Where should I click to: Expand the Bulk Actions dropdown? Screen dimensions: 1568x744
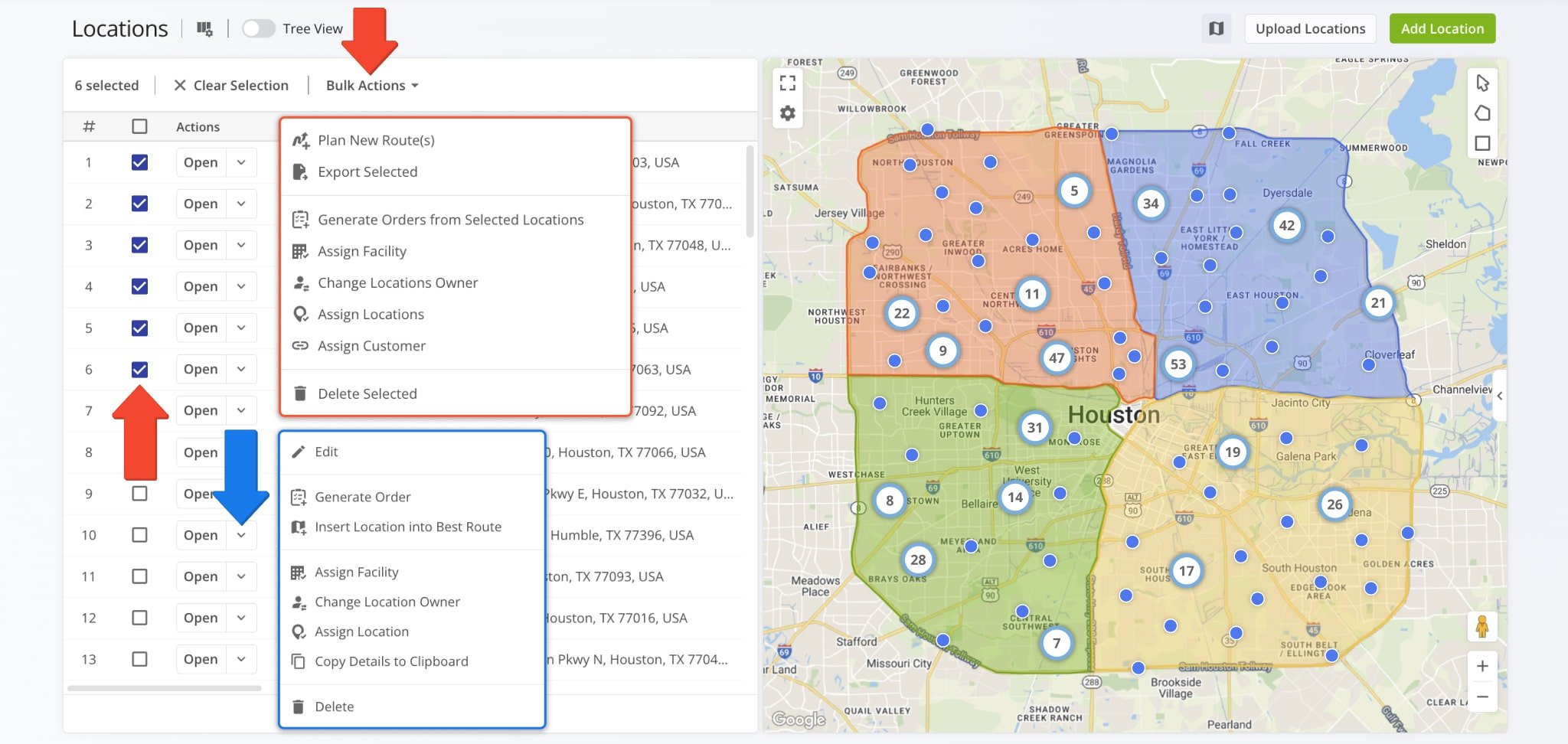[x=372, y=86]
